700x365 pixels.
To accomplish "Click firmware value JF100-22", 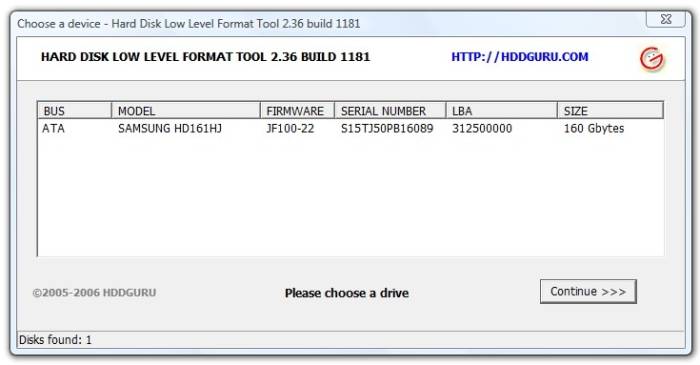I will coord(290,129).
